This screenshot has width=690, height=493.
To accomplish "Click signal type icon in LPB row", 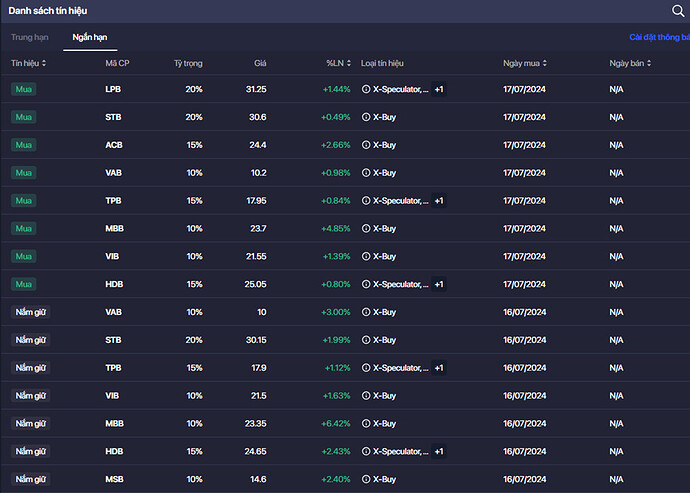I will pos(366,89).
